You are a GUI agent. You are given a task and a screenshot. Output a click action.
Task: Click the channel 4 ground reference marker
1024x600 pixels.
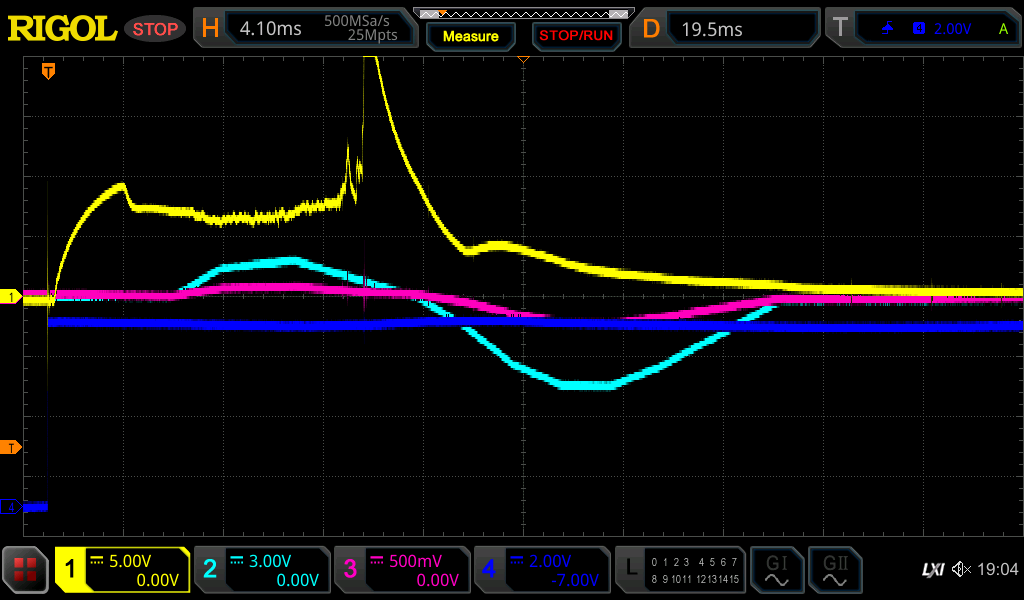pos(11,507)
